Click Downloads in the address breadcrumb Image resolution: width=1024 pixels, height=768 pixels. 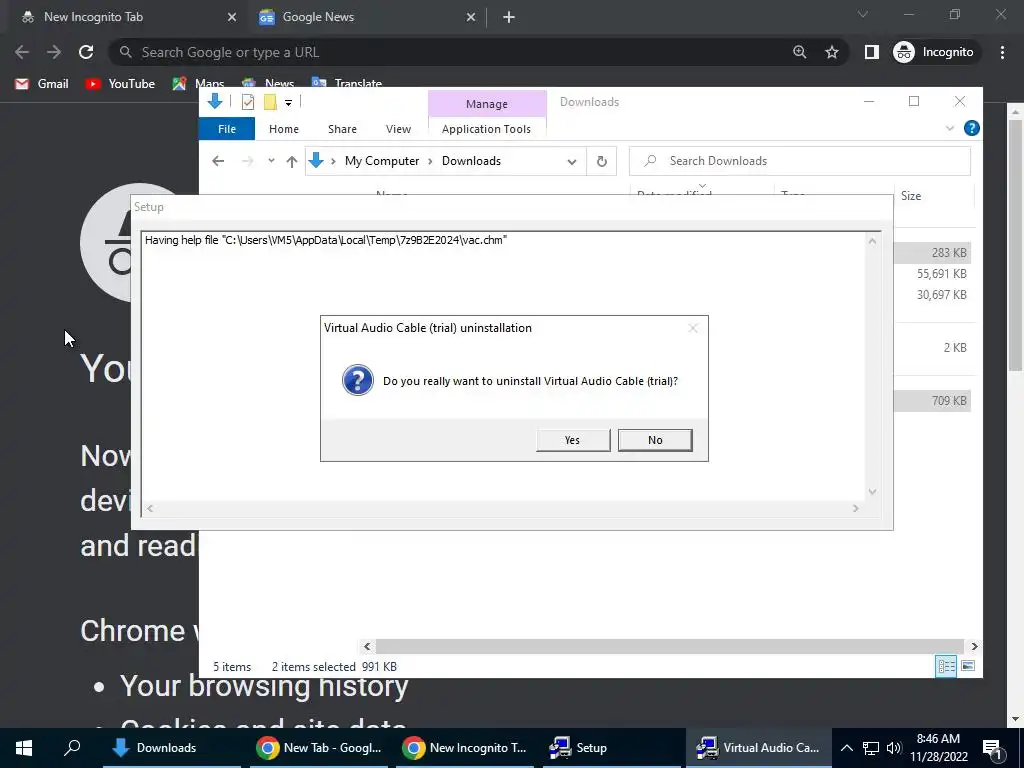(472, 161)
